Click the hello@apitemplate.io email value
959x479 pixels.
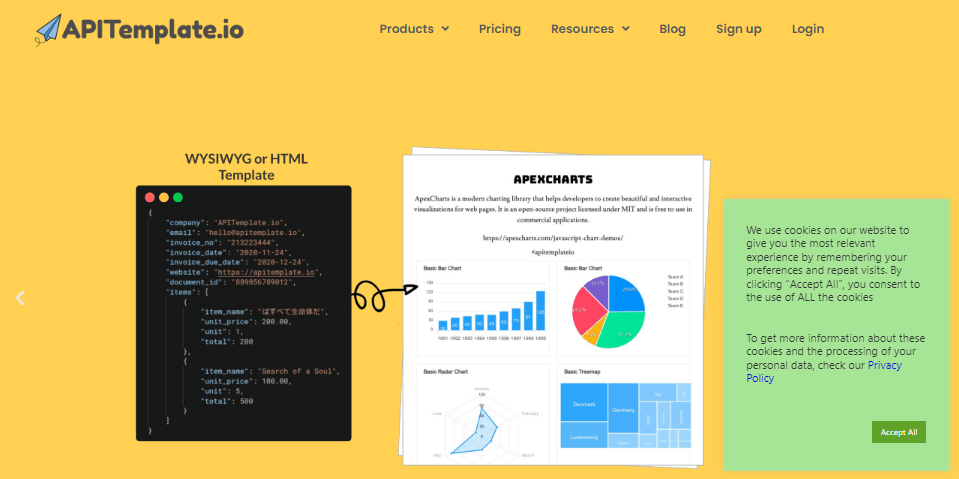pyautogui.click(x=257, y=232)
